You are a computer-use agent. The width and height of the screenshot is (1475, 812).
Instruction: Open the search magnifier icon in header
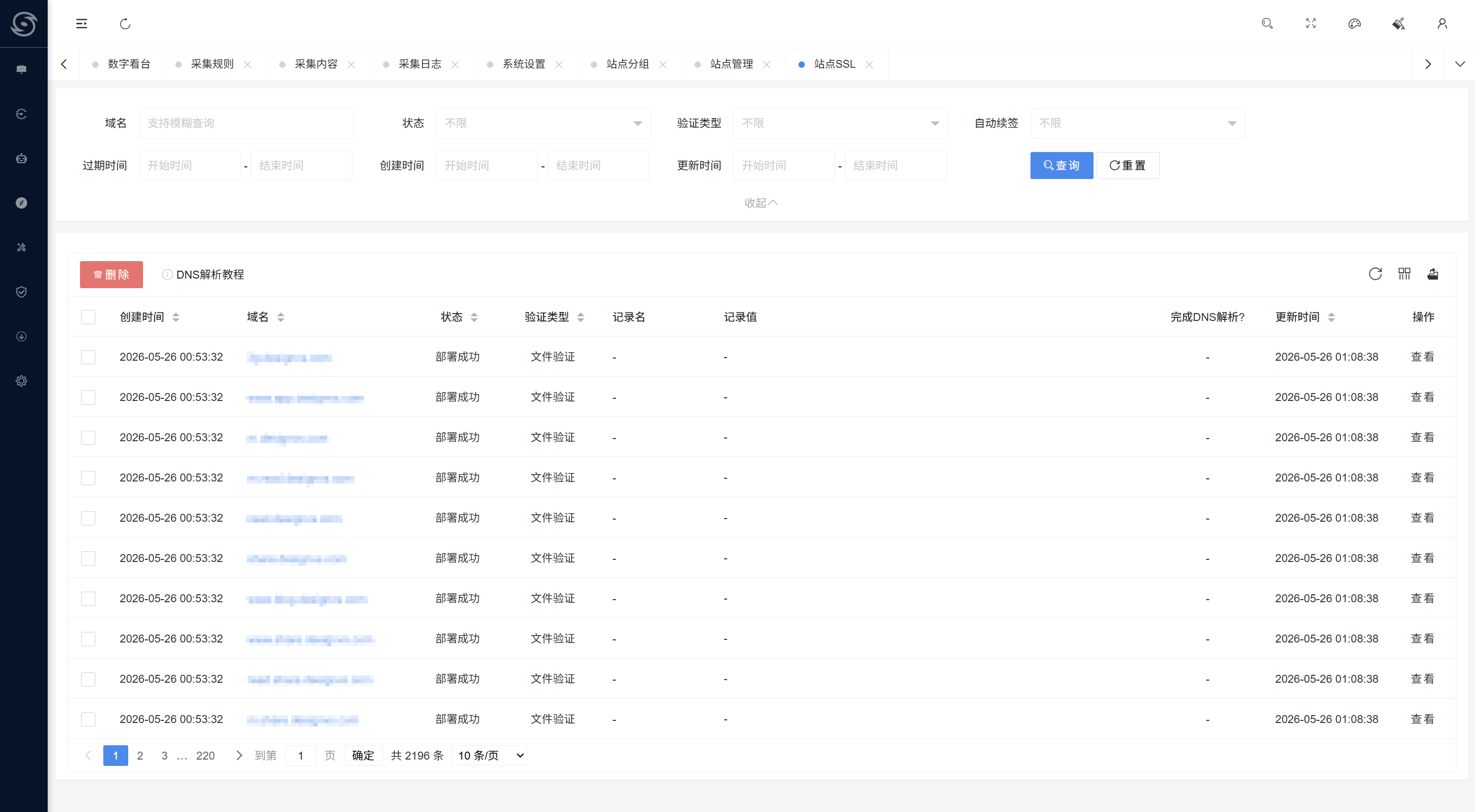coord(1267,23)
